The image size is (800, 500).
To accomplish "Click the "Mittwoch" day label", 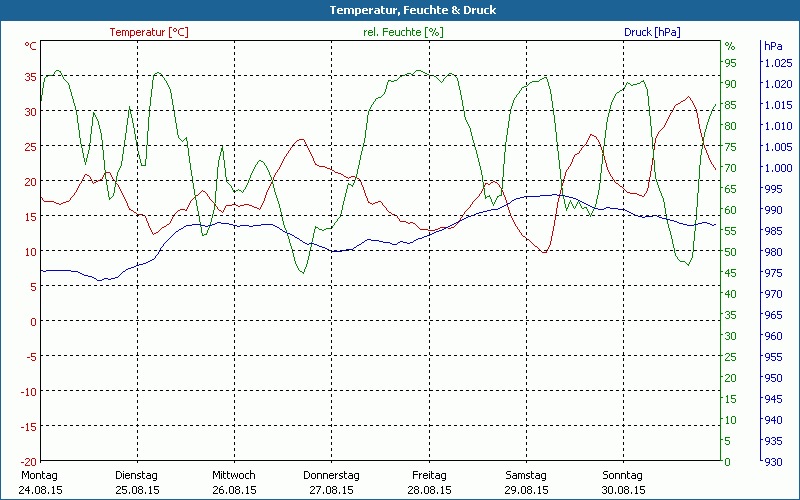I will pos(234,475).
